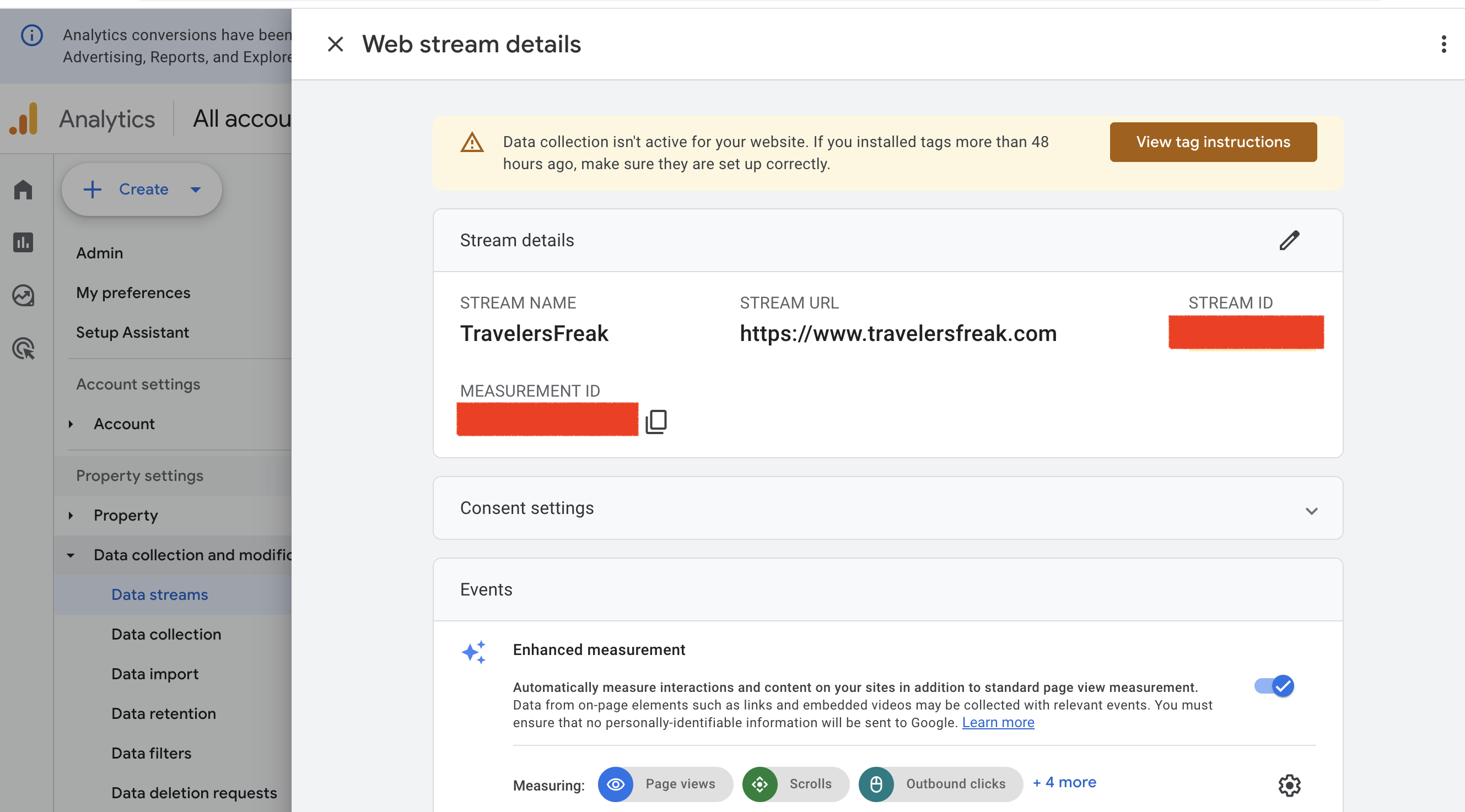The width and height of the screenshot is (1465, 812).
Task: Open My preferences
Action: tap(133, 293)
